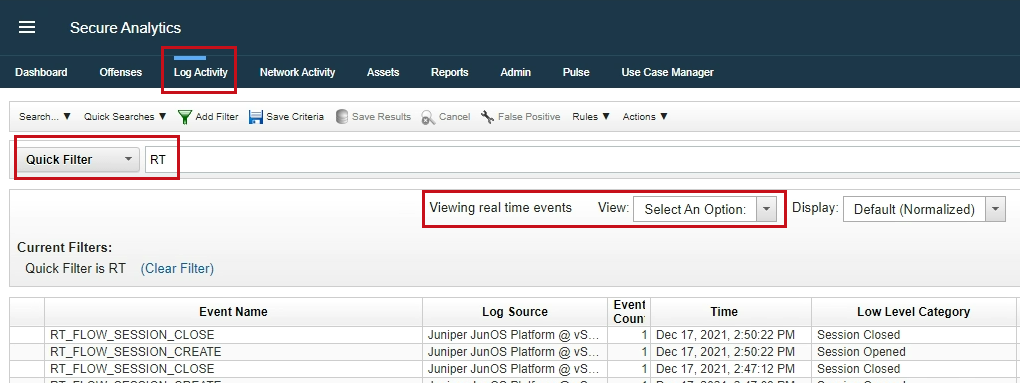
Task: Open the hamburger navigation menu
Action: click(27, 27)
